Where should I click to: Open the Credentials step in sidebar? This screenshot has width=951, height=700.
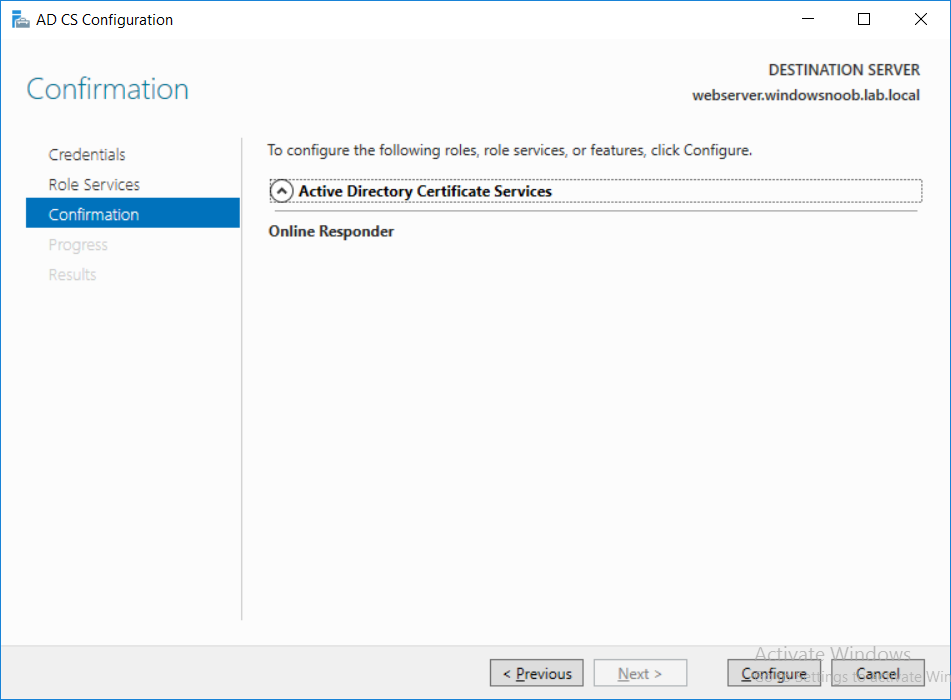[x=87, y=155]
